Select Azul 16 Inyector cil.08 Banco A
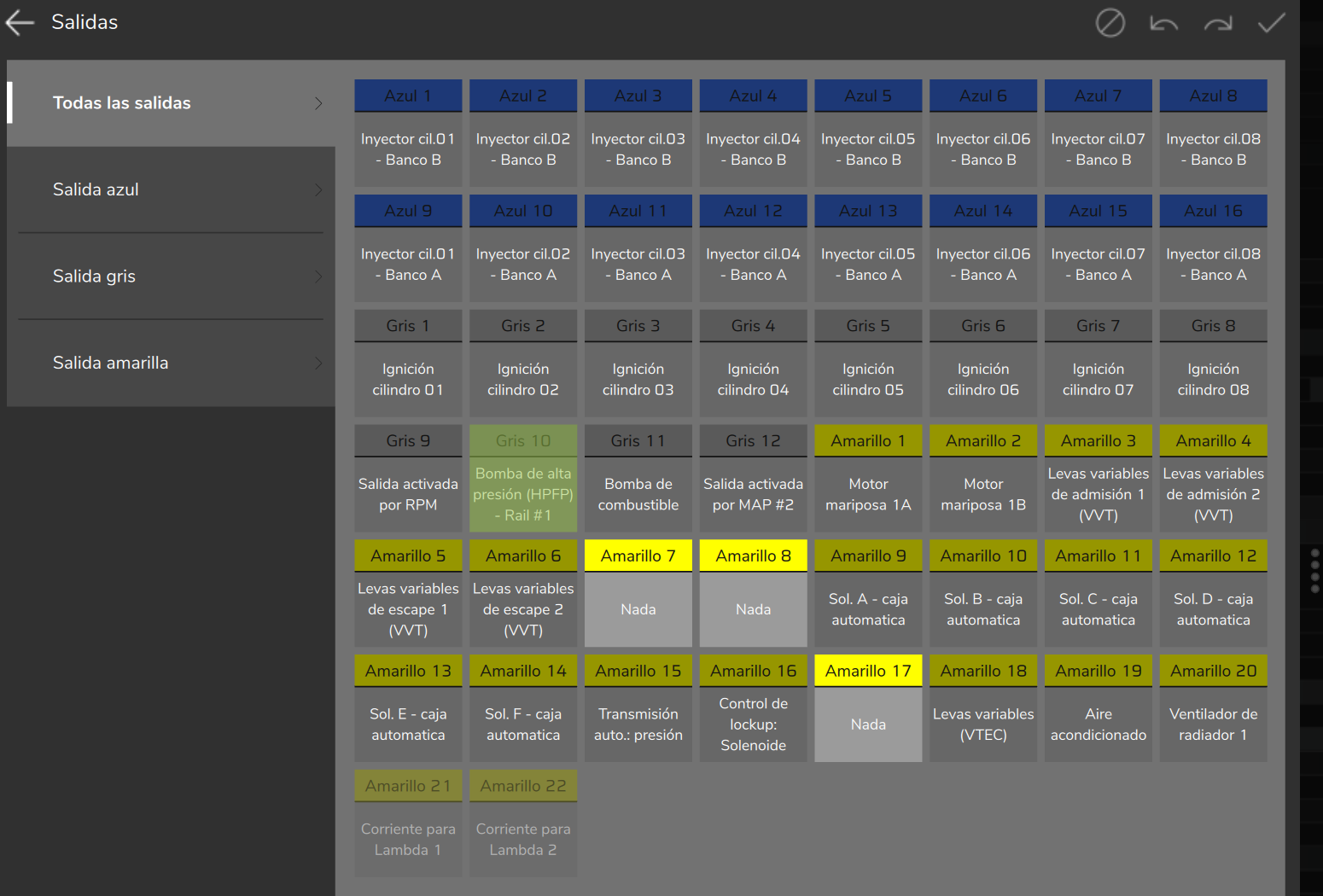 (x=1213, y=248)
